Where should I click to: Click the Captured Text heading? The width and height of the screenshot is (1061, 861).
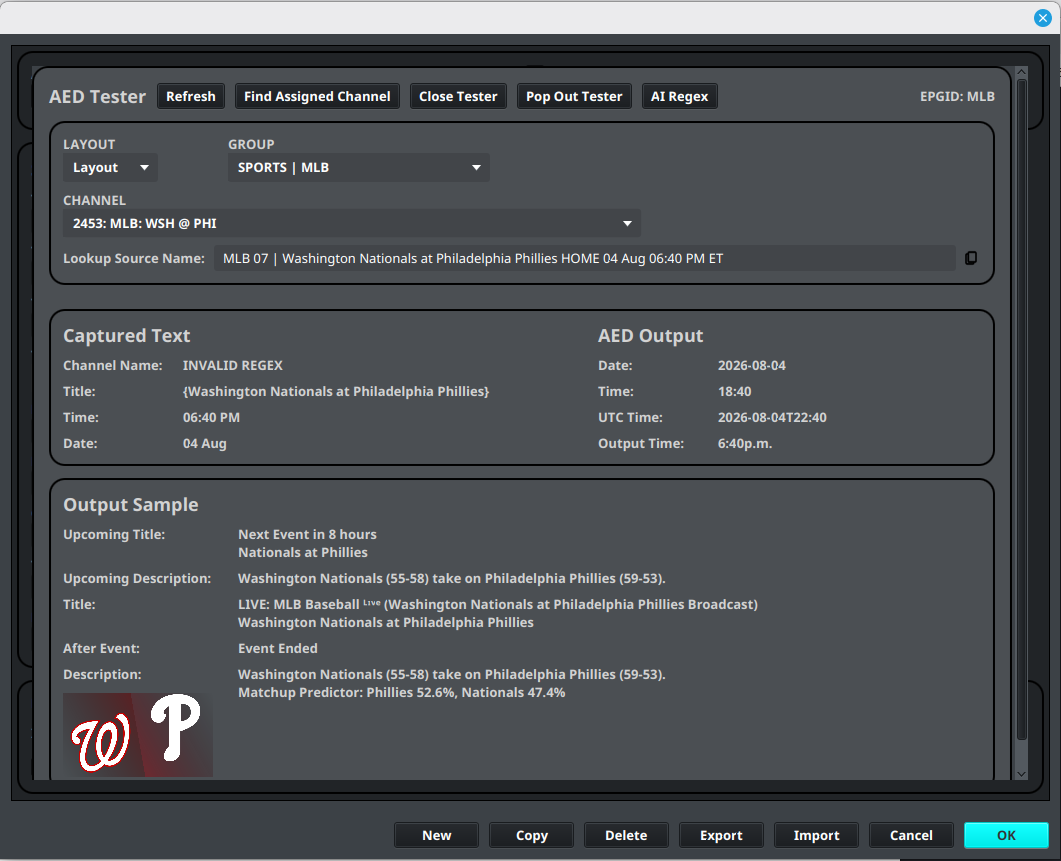127,336
